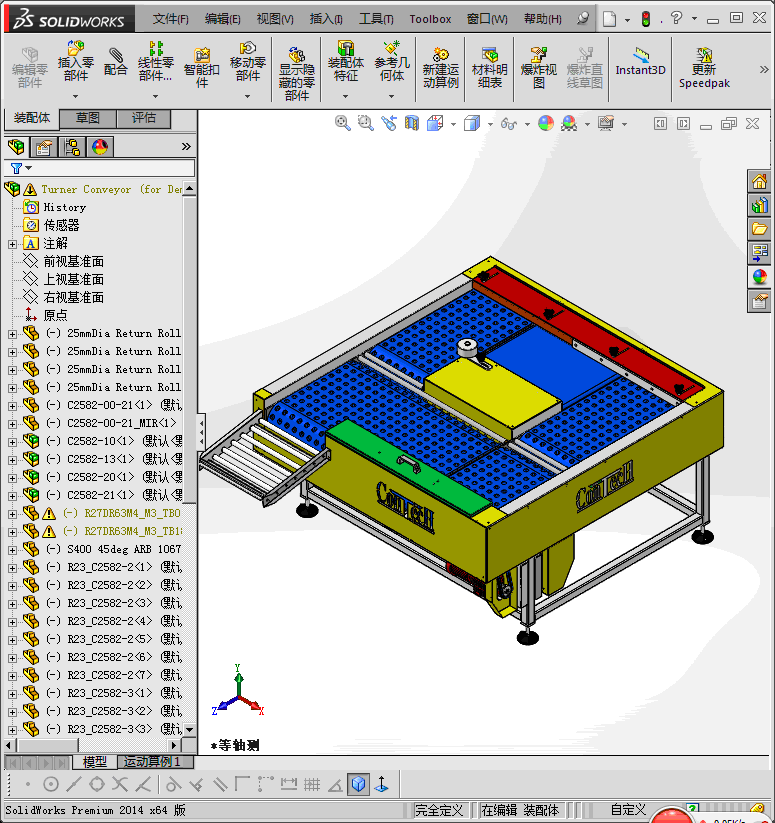Click the Exploded View (爆炸视图) tool
This screenshot has height=823, width=775.
pos(538,68)
